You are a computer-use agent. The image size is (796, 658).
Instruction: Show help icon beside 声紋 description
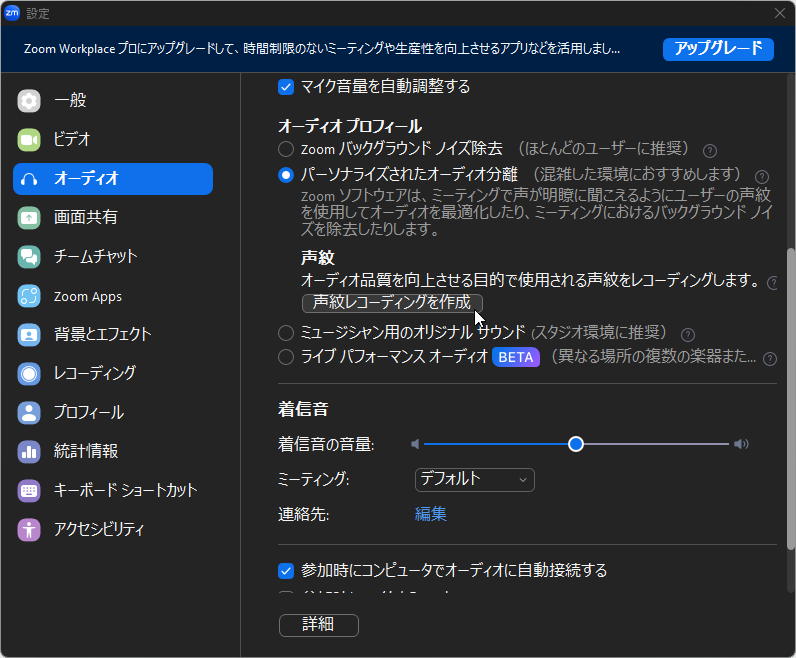[x=772, y=283]
